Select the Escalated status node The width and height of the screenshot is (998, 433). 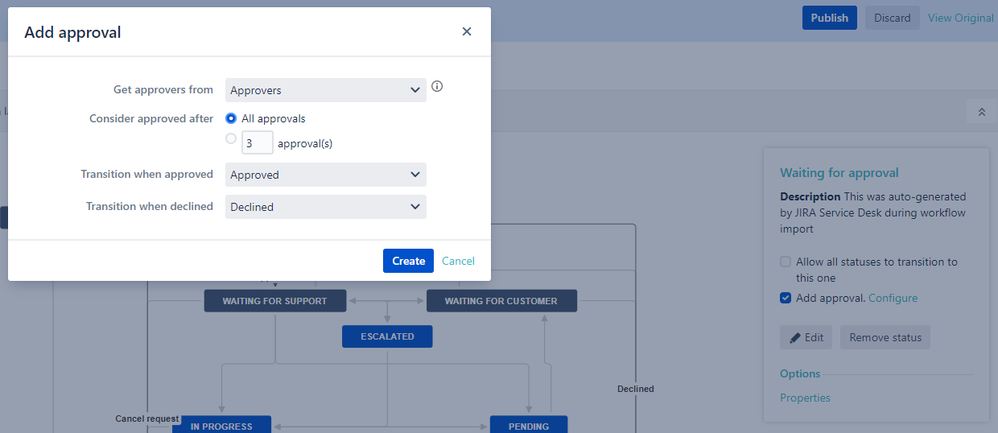click(x=387, y=337)
